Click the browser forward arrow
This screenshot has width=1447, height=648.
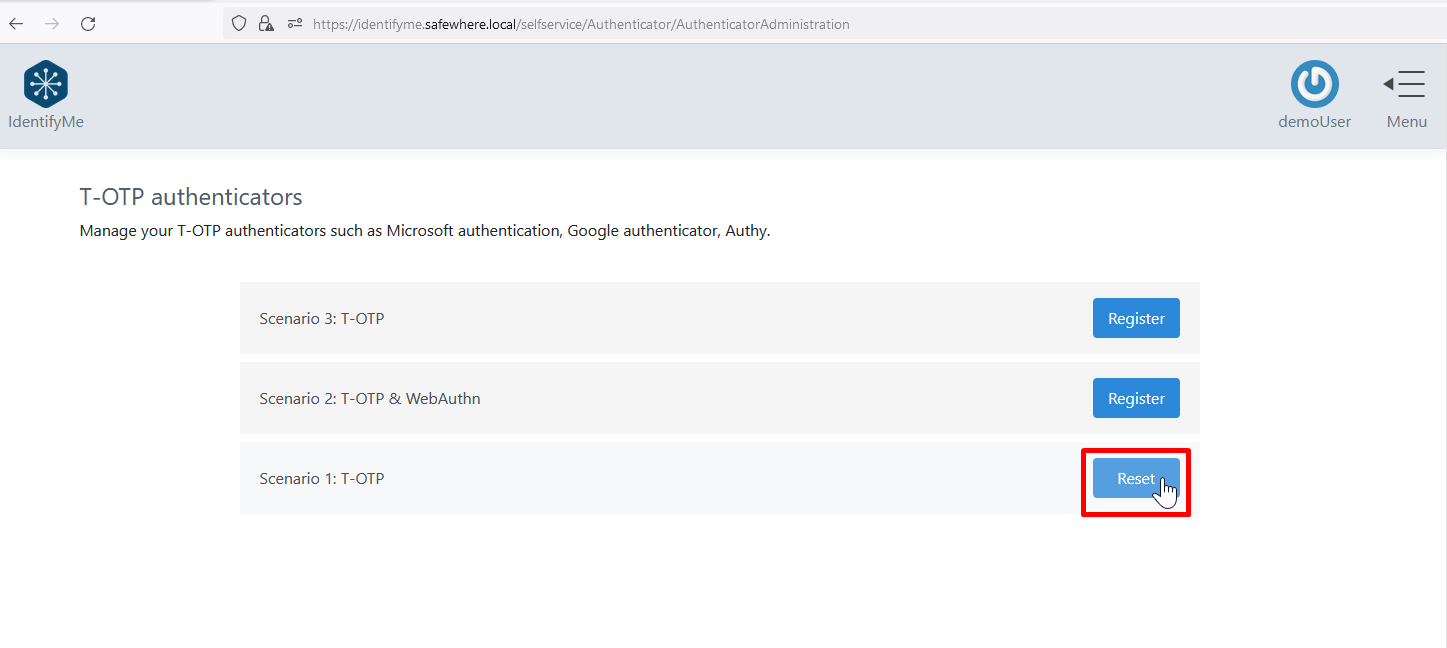coord(52,24)
